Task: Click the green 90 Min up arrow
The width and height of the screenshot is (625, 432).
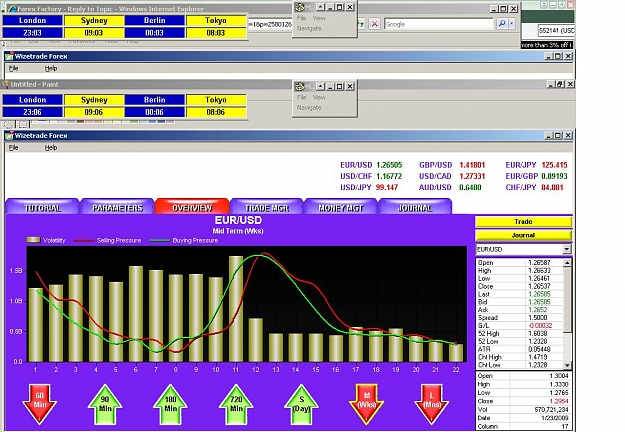Action: coord(105,404)
